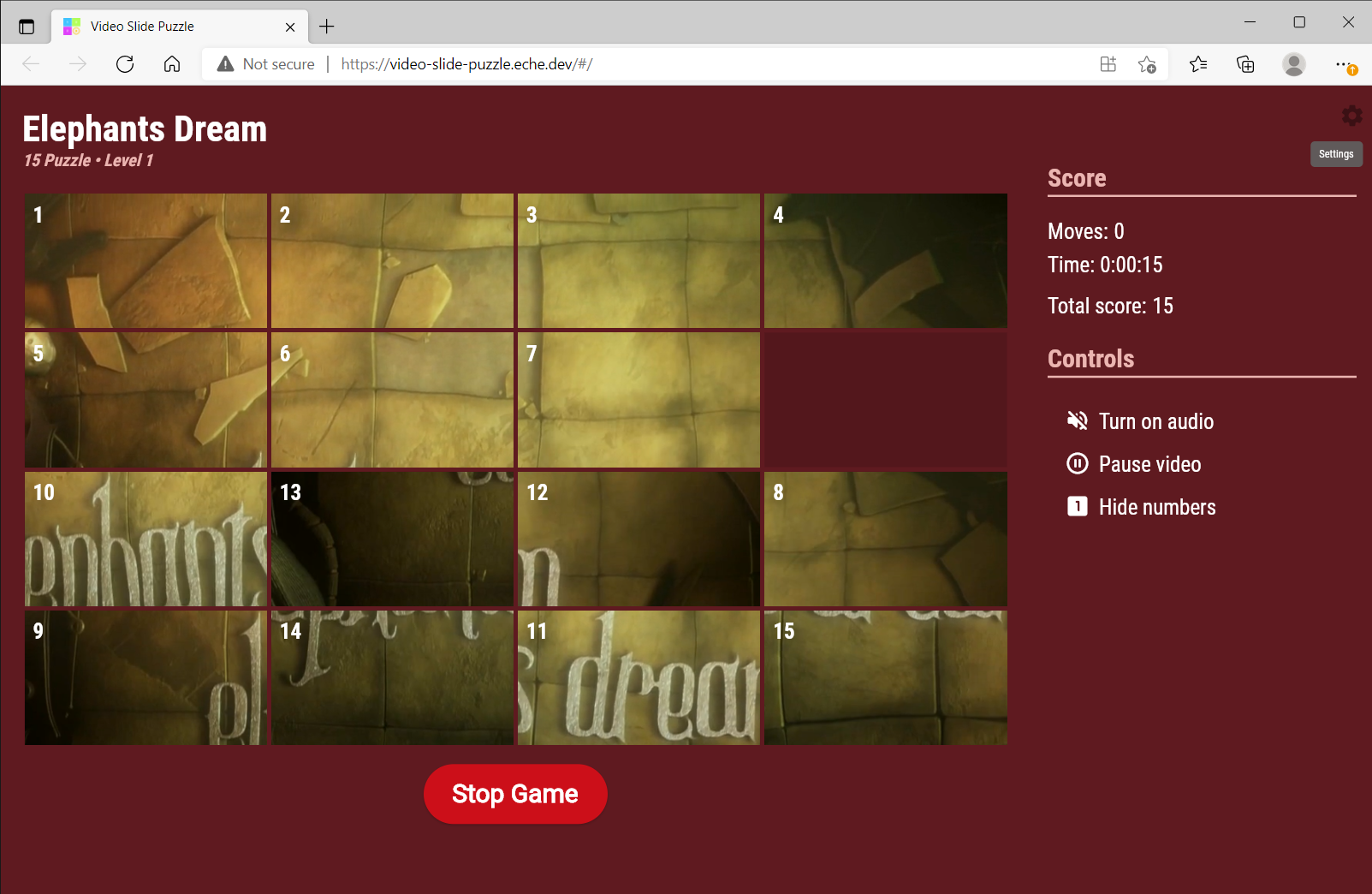This screenshot has width=1372, height=894.
Task: Click the pause circle icon
Action: click(1077, 463)
